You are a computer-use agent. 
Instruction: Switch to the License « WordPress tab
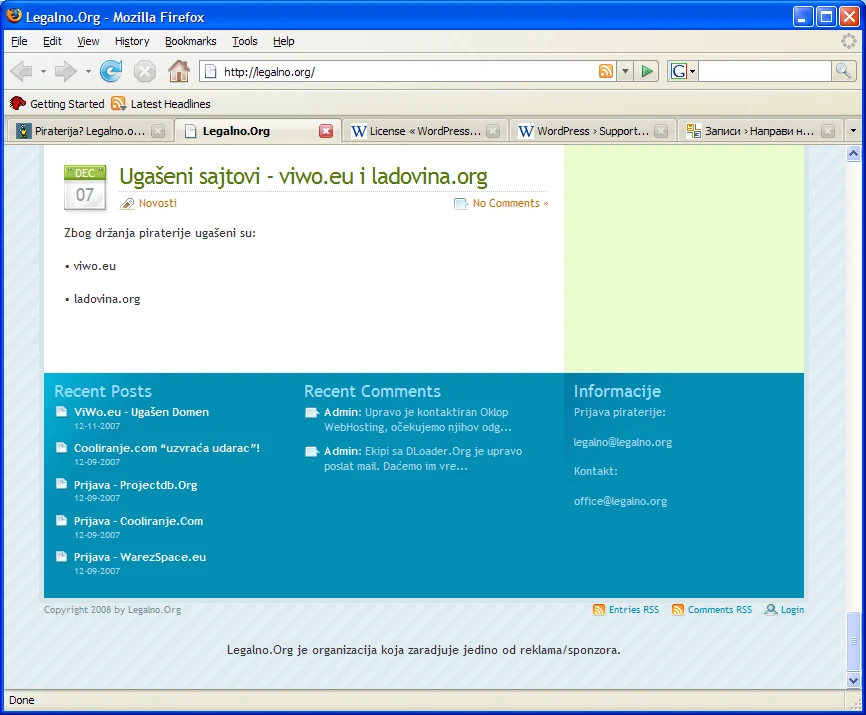425,131
